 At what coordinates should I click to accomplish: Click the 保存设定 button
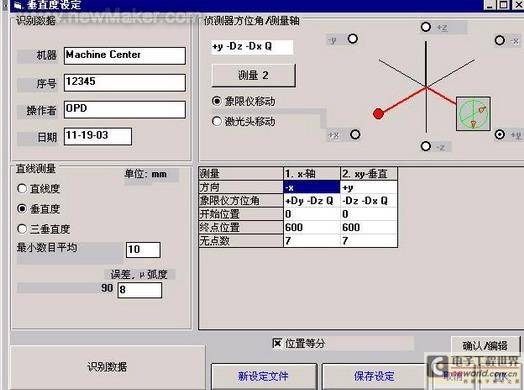point(374,376)
